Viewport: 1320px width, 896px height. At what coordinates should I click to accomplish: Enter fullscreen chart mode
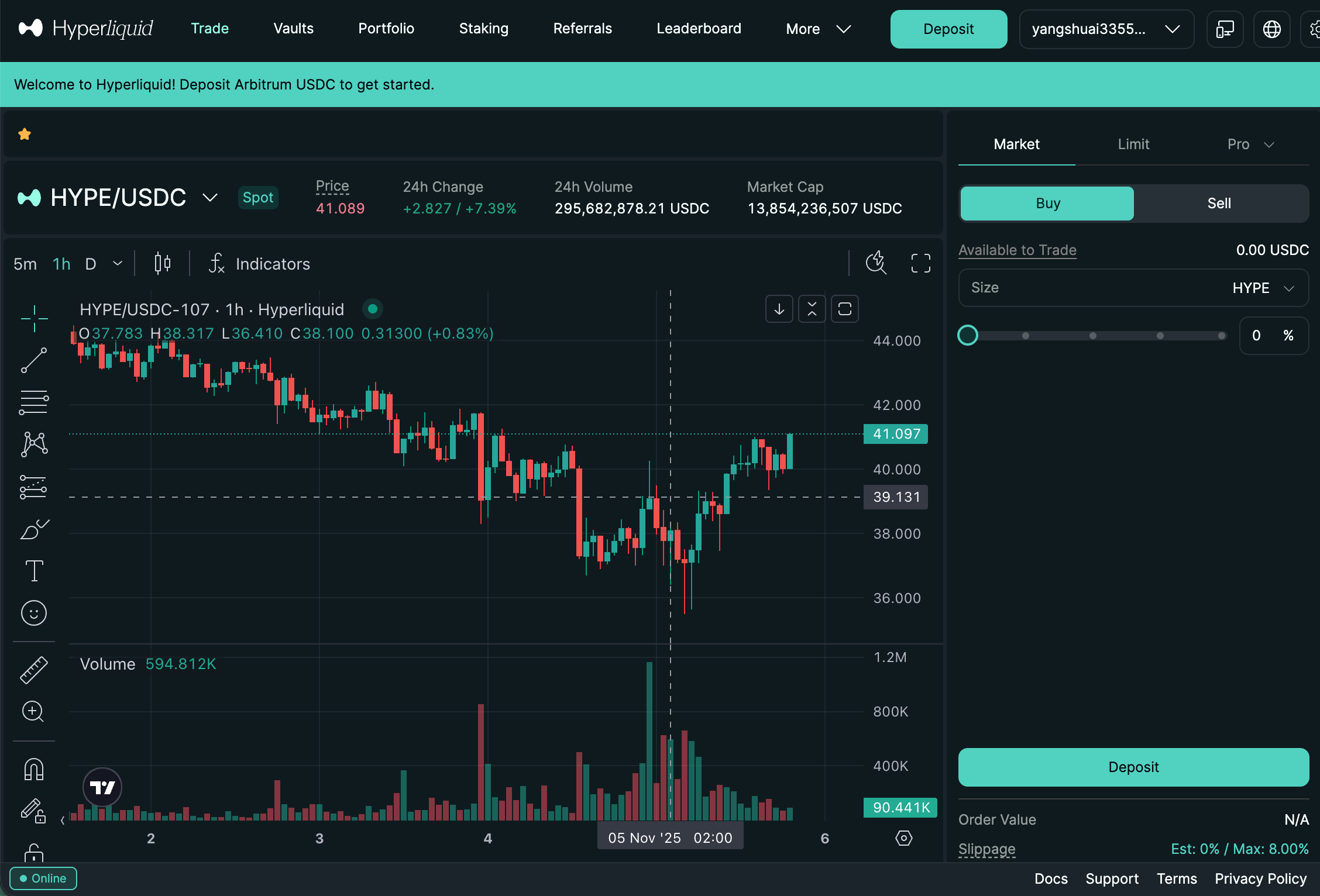920,263
